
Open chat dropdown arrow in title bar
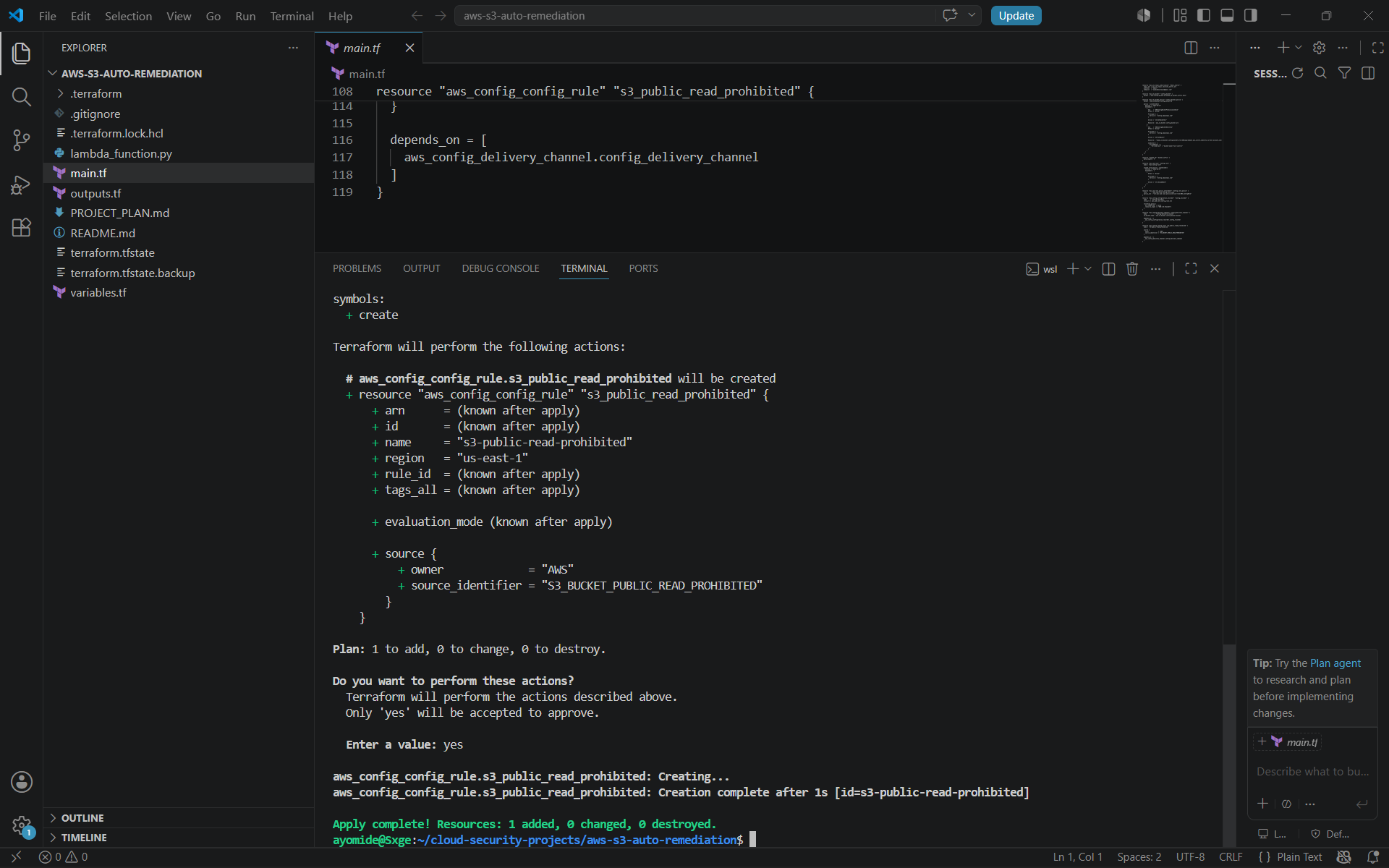tap(972, 15)
